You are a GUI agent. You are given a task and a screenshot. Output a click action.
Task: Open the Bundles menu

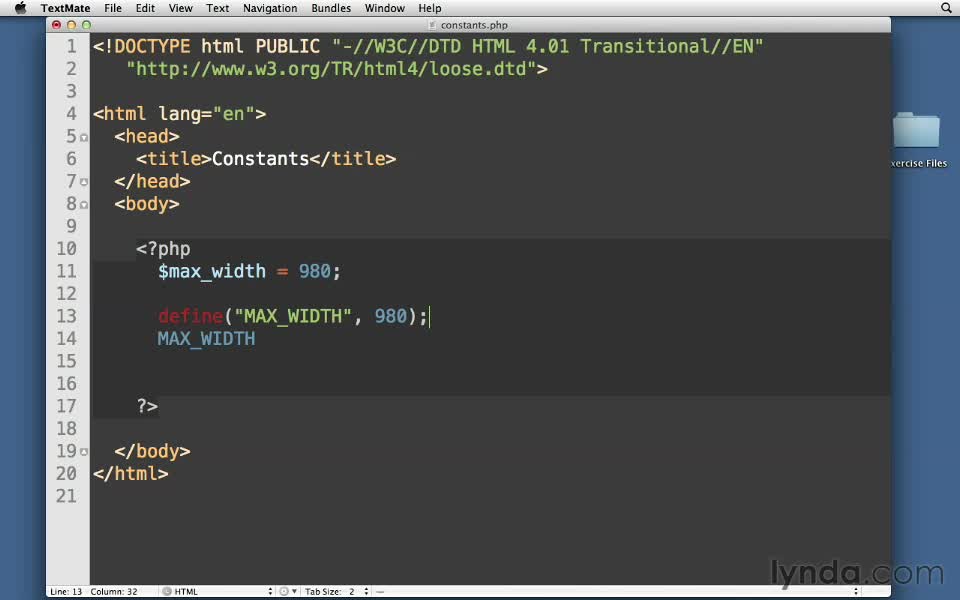[x=330, y=8]
